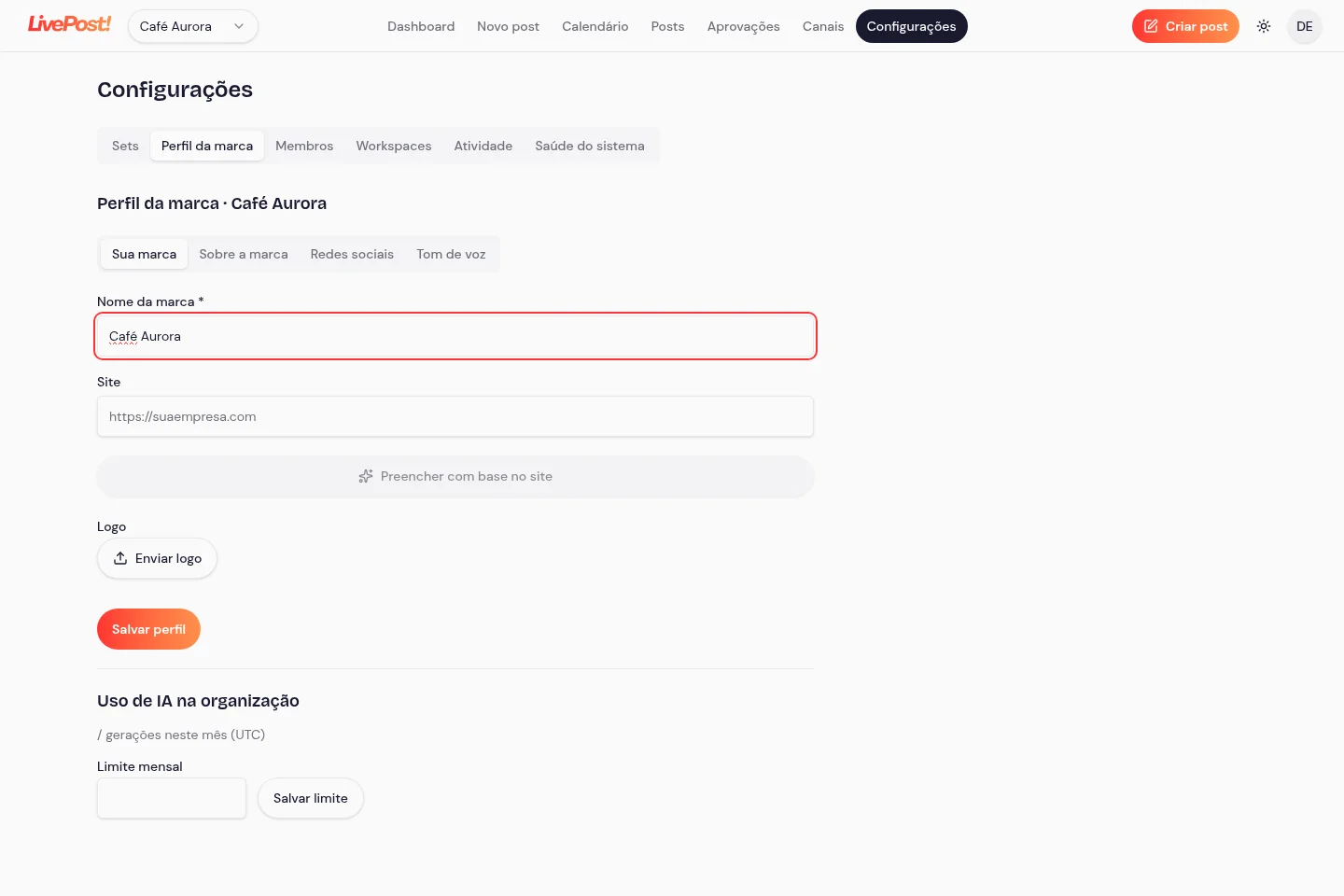Switch to Tom de voz sub-tab
This screenshot has height=896, width=1344.
pos(451,254)
